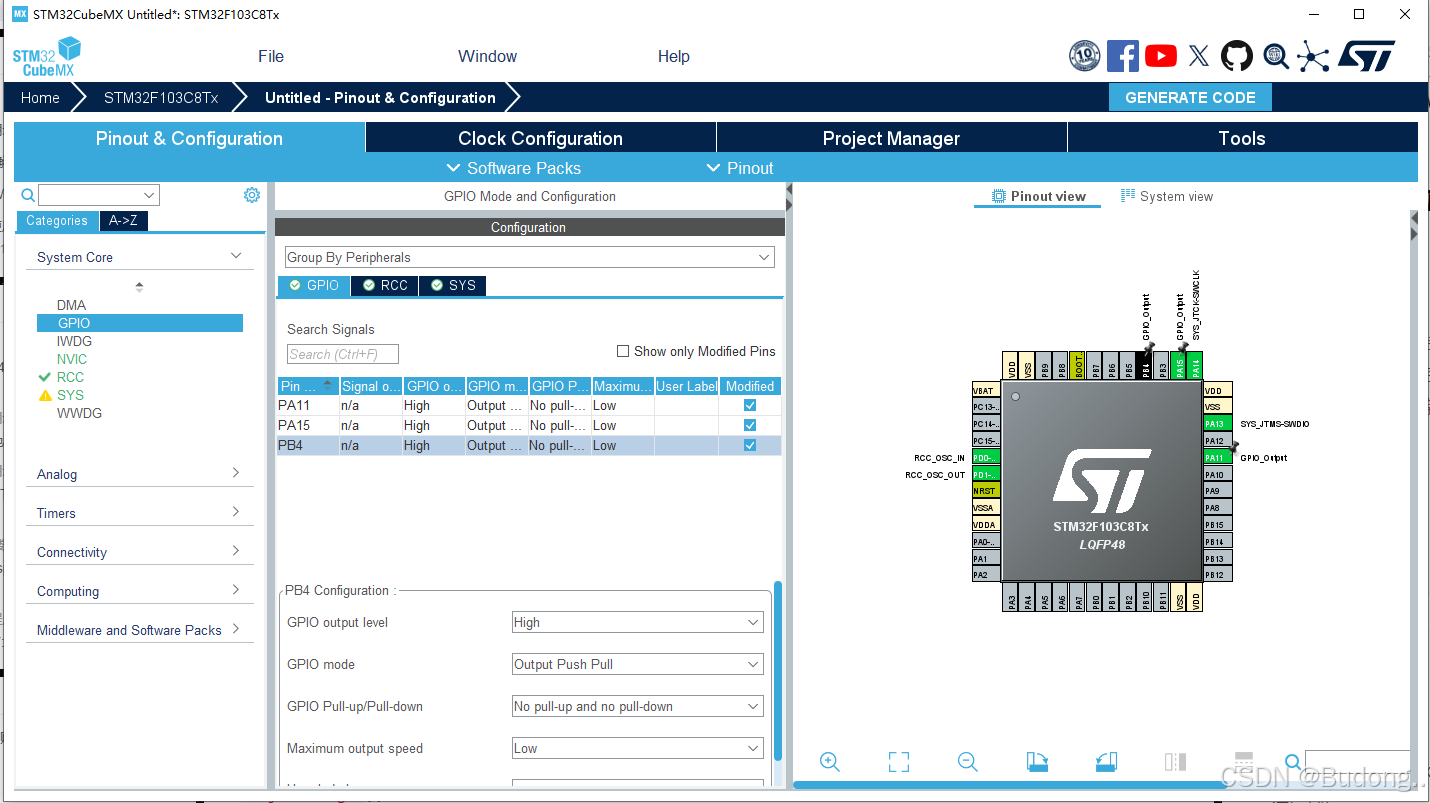
Task: Show the A->Z category list
Action: tap(124, 221)
